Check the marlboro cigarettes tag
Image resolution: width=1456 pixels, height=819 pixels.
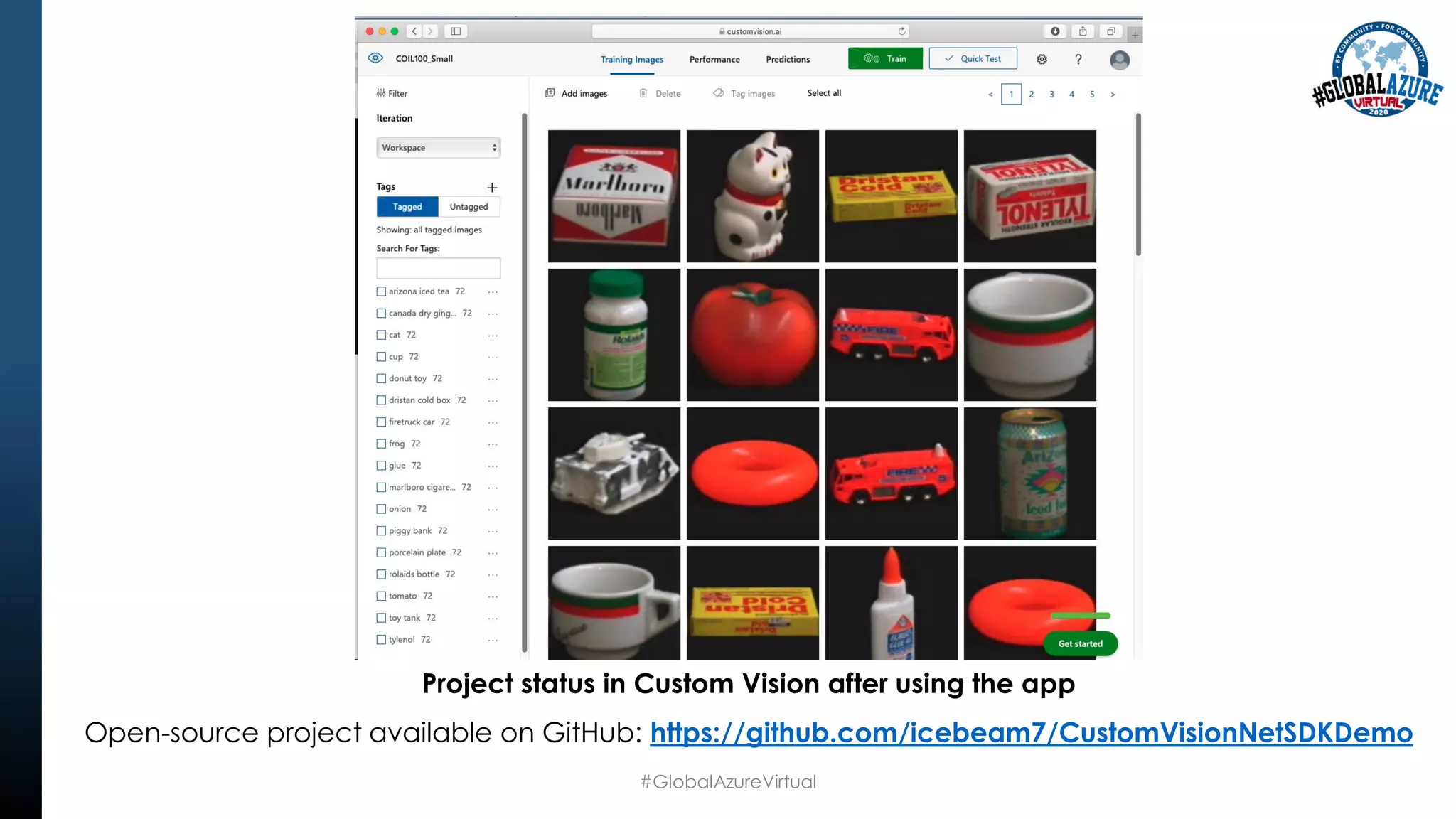pos(381,487)
